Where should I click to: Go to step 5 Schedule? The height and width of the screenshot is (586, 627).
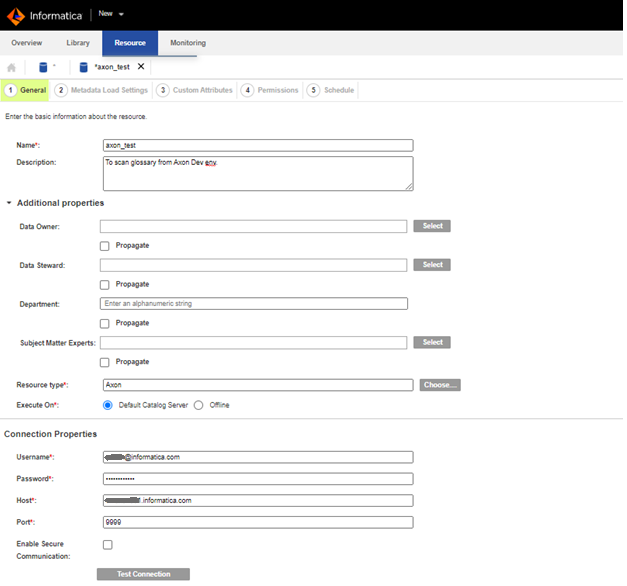[x=330, y=90]
